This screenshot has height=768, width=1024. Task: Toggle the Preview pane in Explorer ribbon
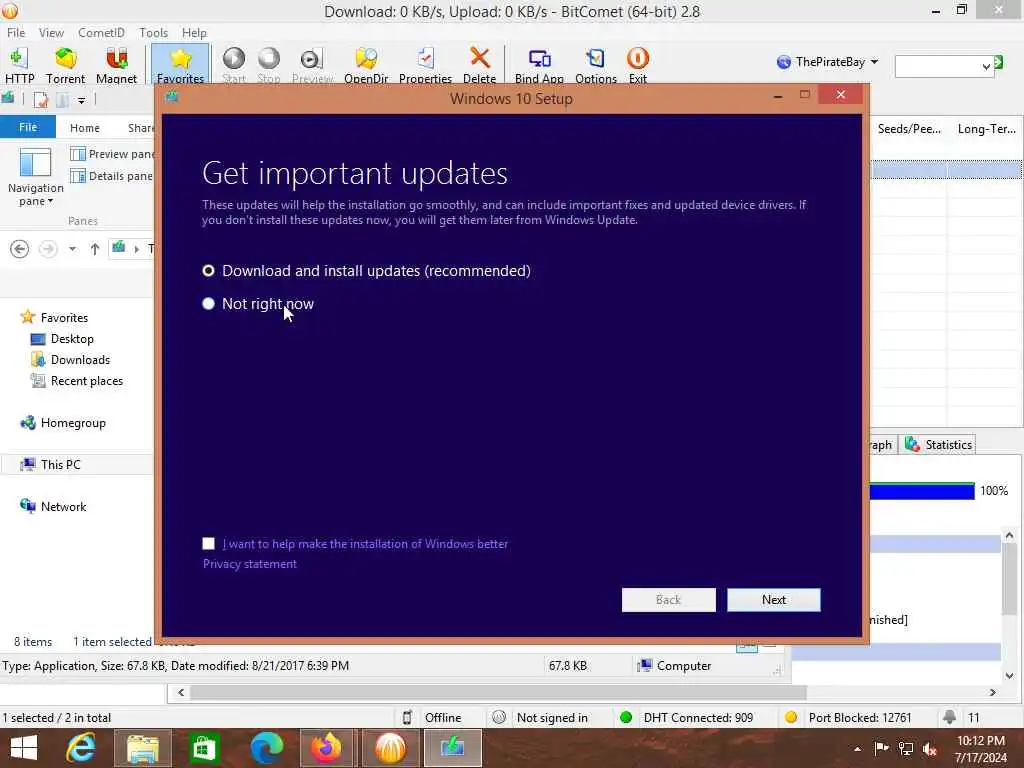coord(112,154)
